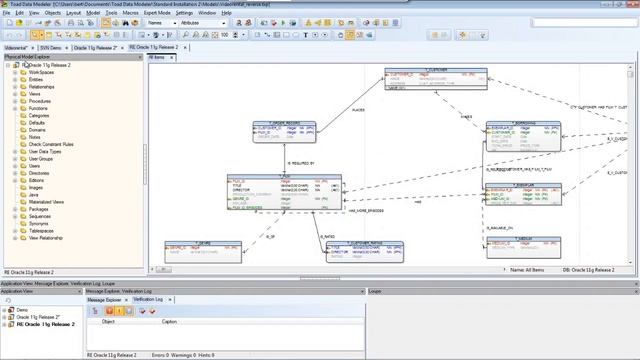Open the File menu

[x=6, y=13]
